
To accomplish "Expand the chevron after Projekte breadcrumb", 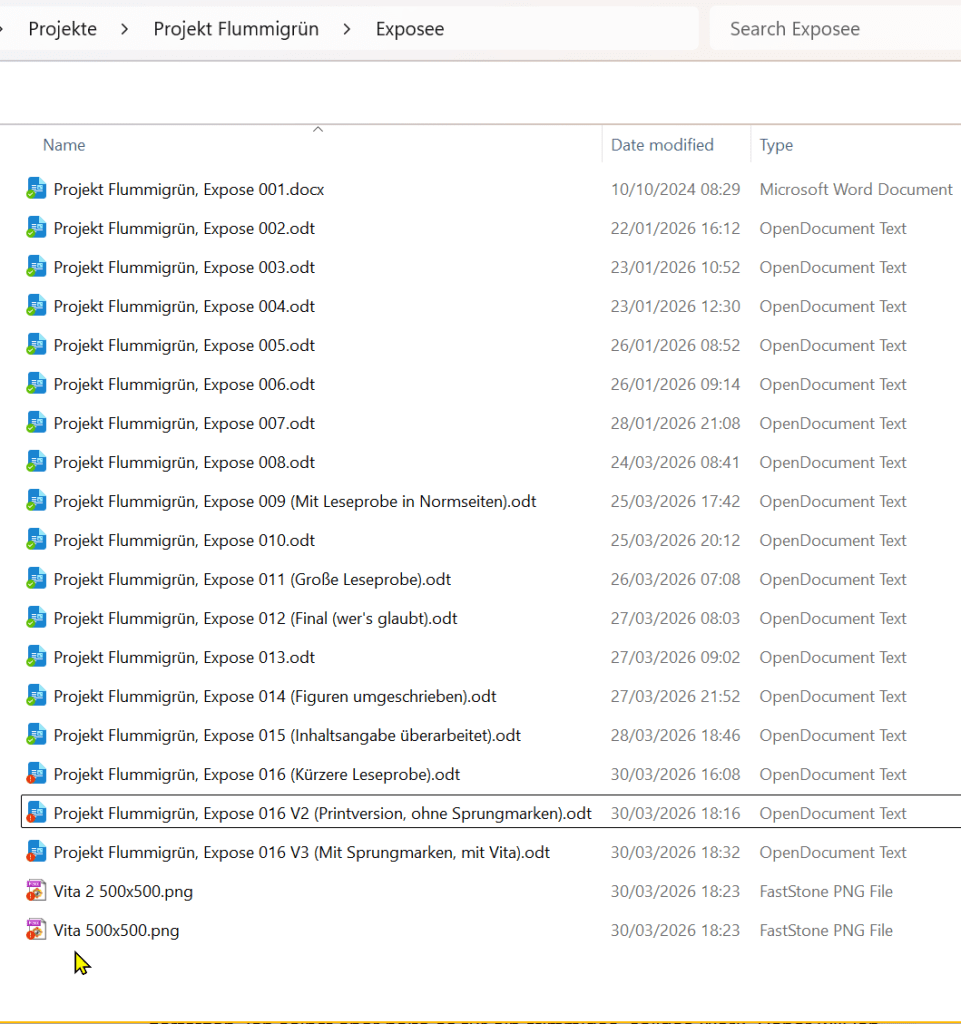I will (125, 29).
